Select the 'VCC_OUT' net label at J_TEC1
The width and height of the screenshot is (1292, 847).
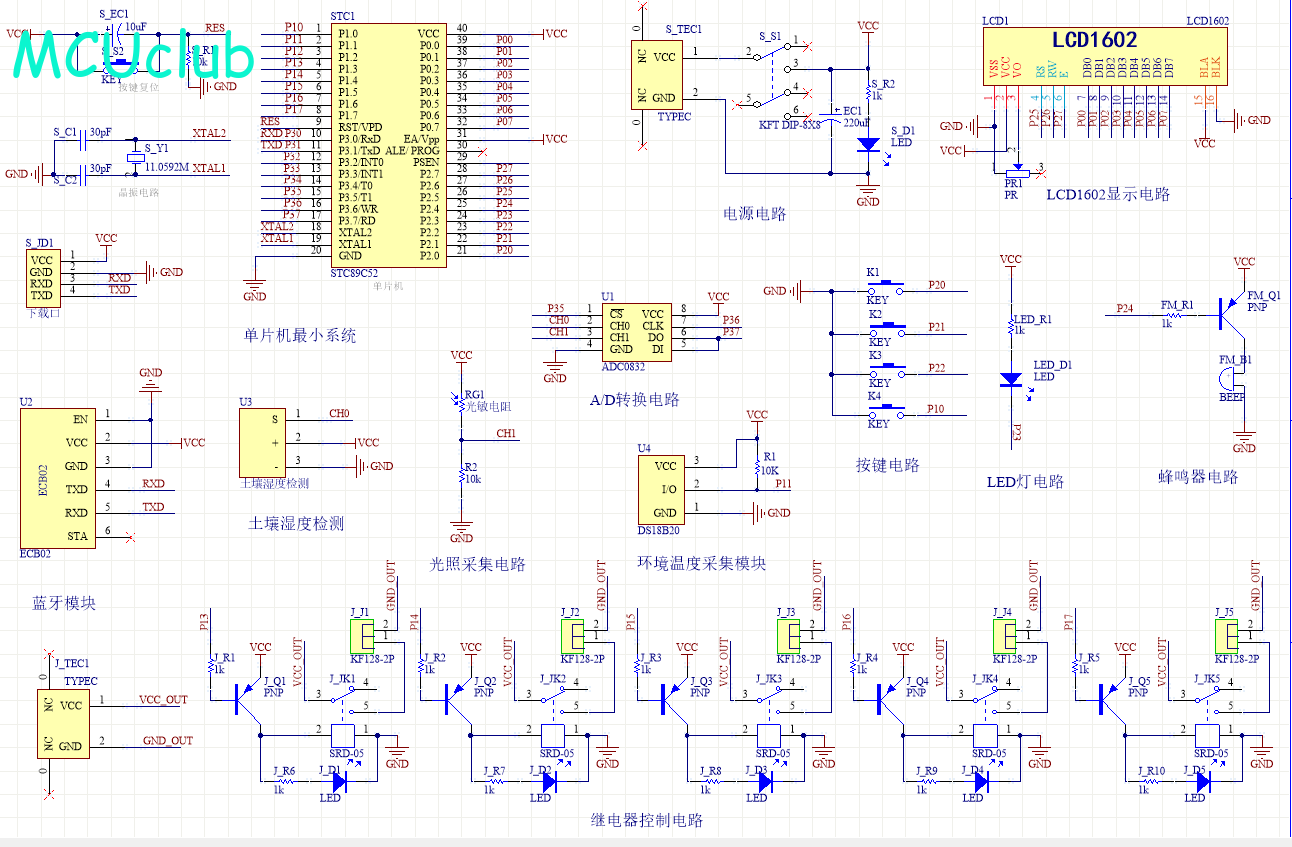click(163, 700)
